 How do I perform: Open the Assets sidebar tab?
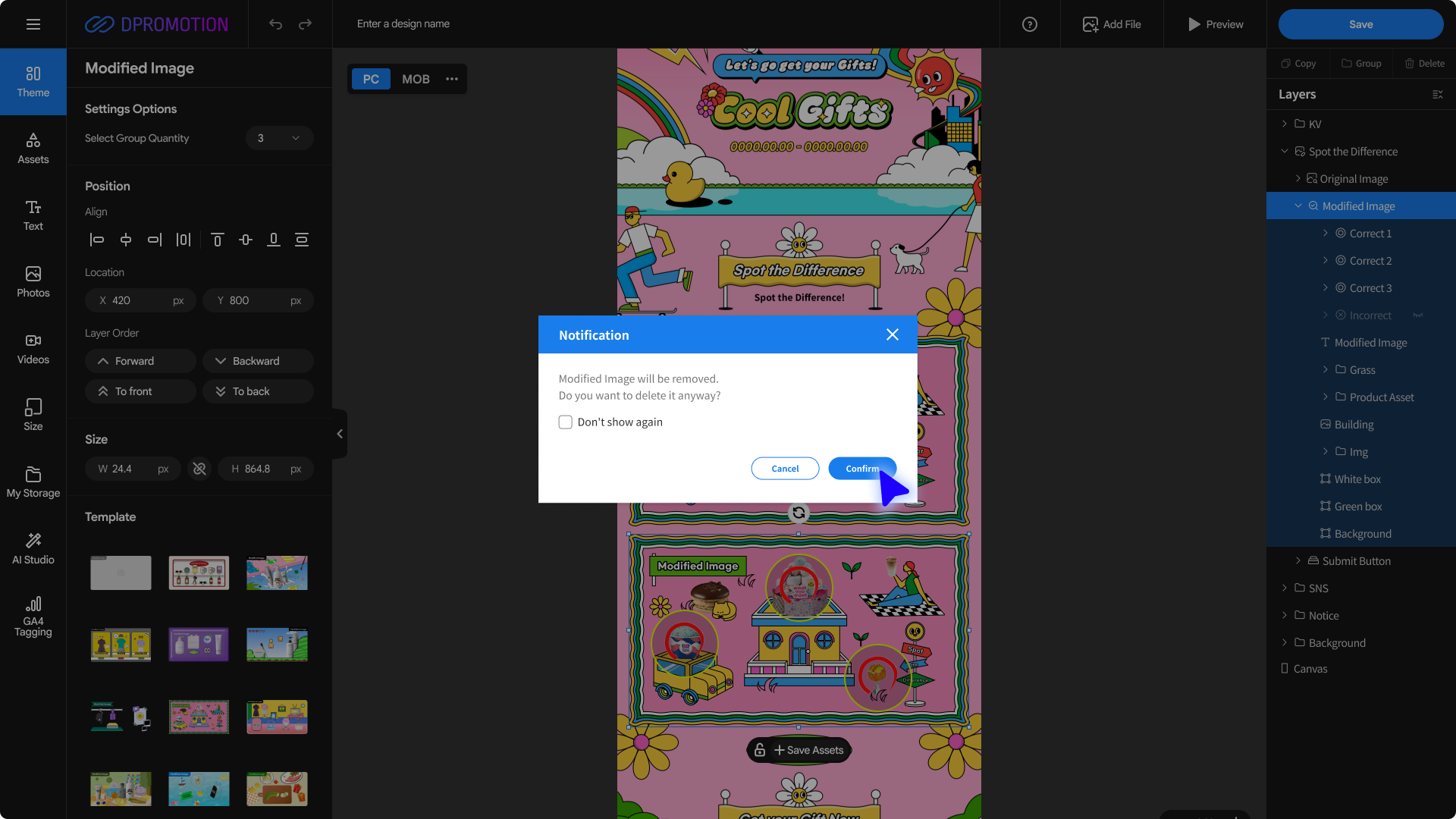pos(33,148)
